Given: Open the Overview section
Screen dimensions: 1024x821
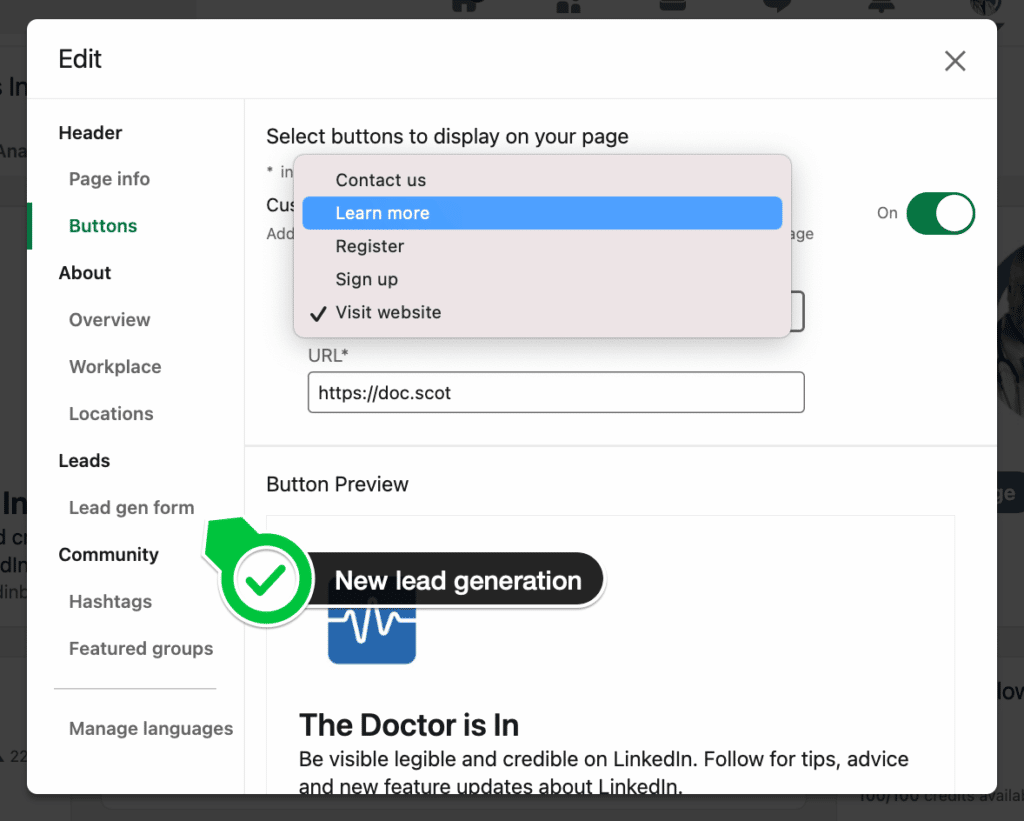Looking at the screenshot, I should 110,320.
